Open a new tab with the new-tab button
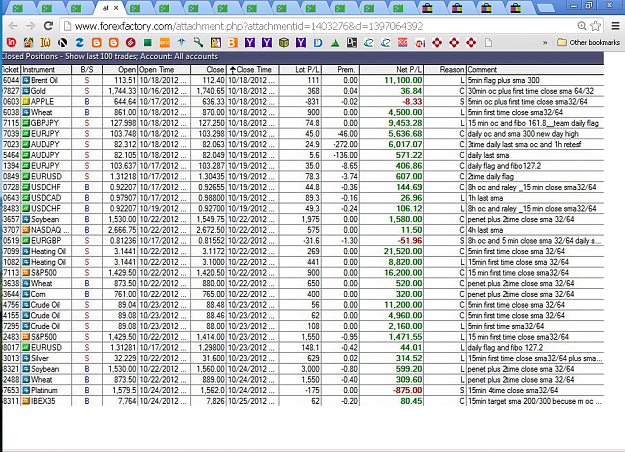Viewport: 625px width, 452px height. 546,8
